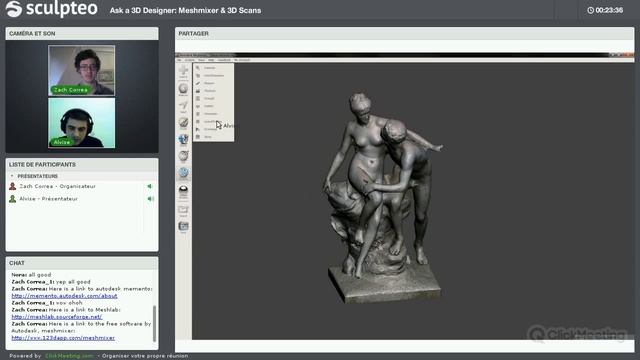Open the Edit tool in sidebar

[183, 156]
